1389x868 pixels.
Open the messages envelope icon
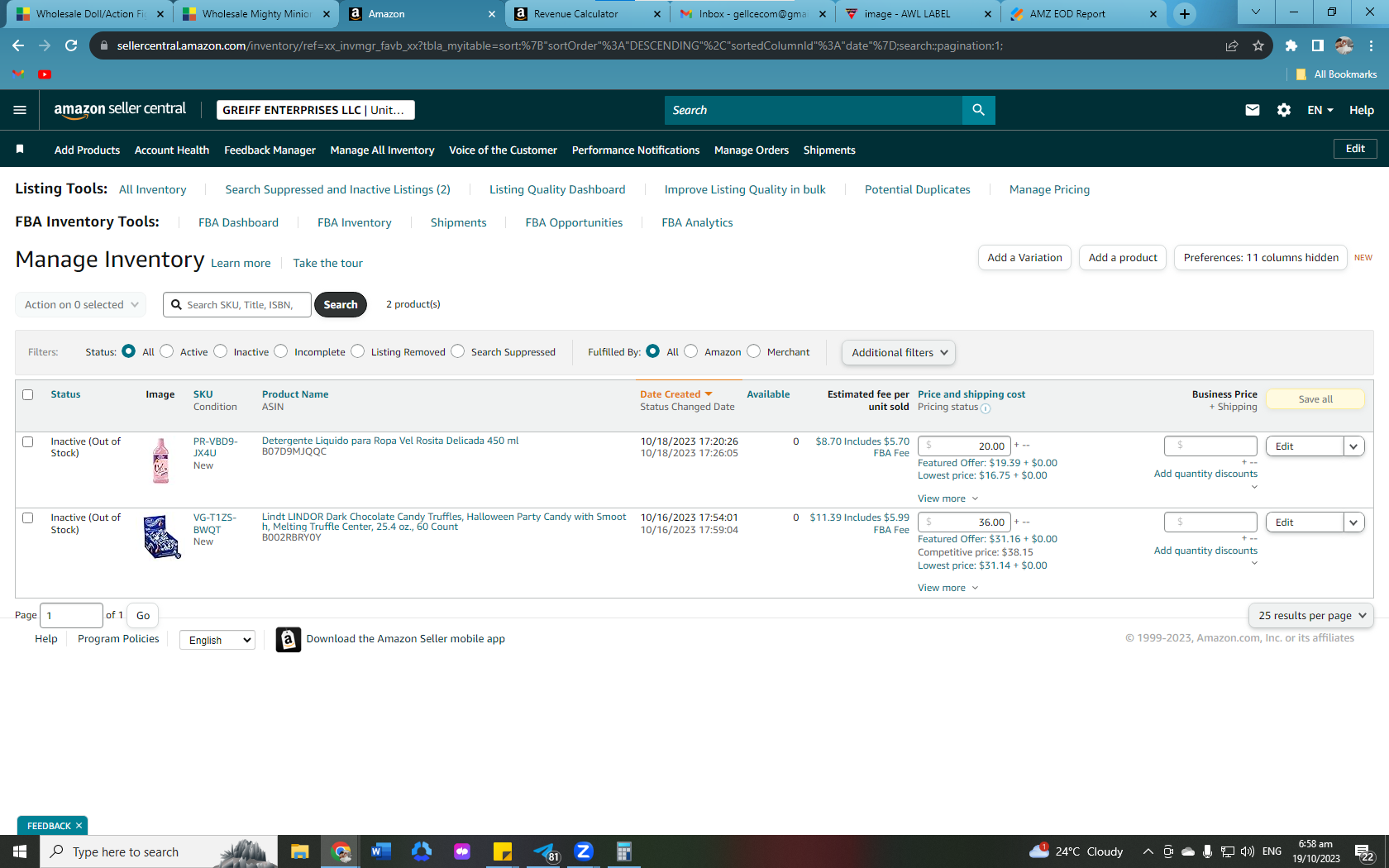1253,110
